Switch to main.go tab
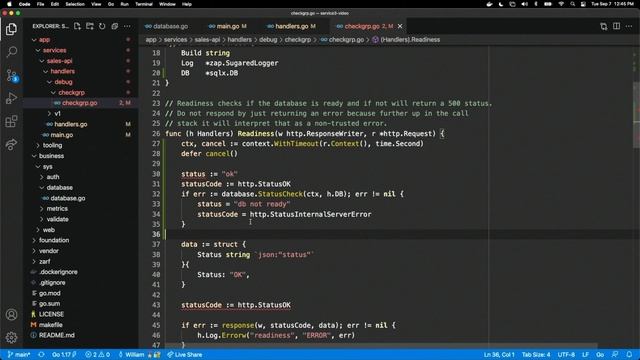 point(227,26)
